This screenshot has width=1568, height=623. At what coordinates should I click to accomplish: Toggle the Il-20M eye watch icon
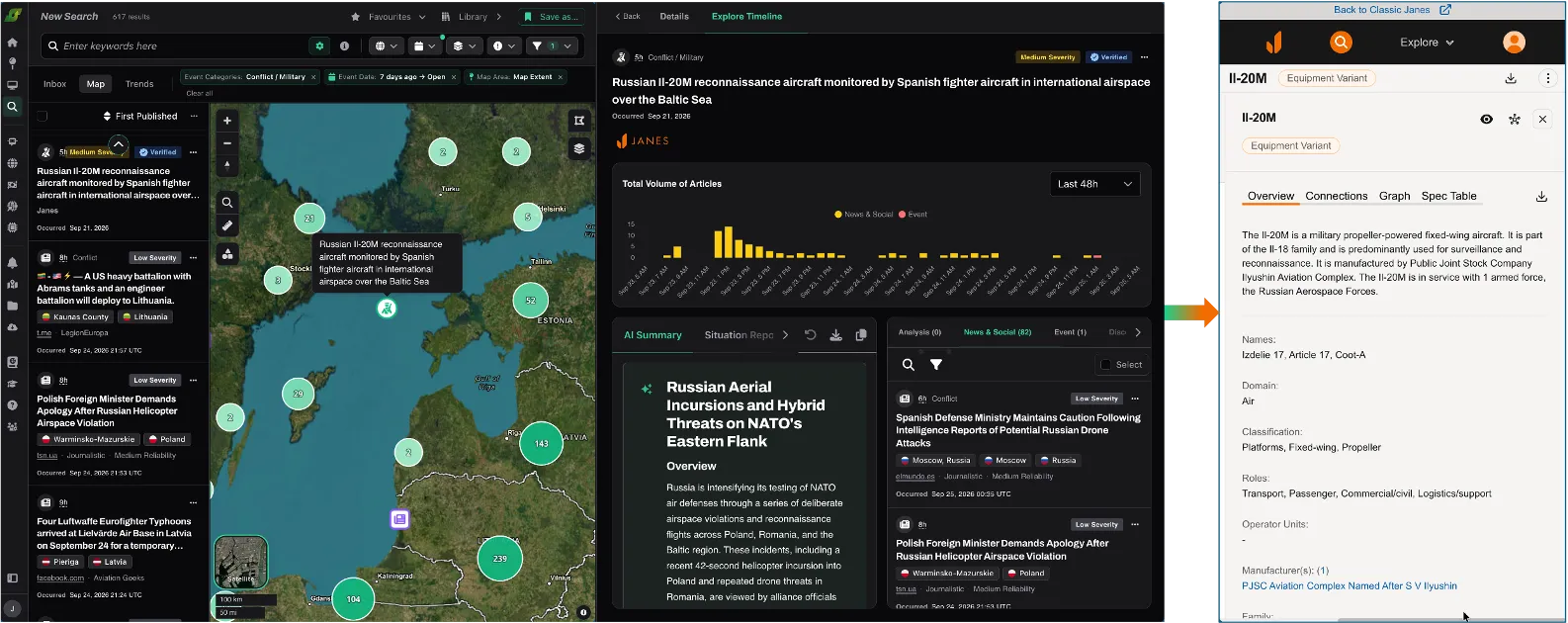click(x=1486, y=119)
